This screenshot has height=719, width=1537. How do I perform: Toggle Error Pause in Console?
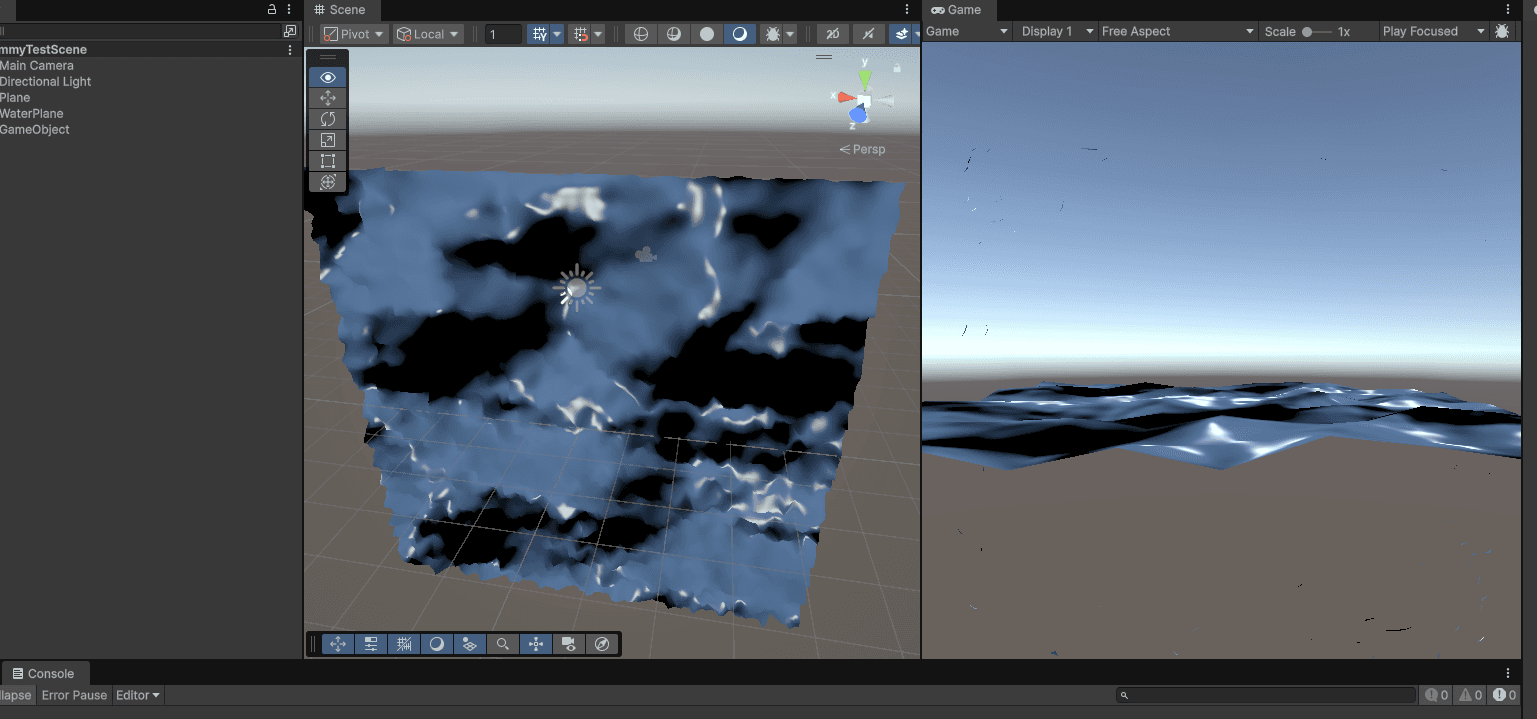(74, 695)
